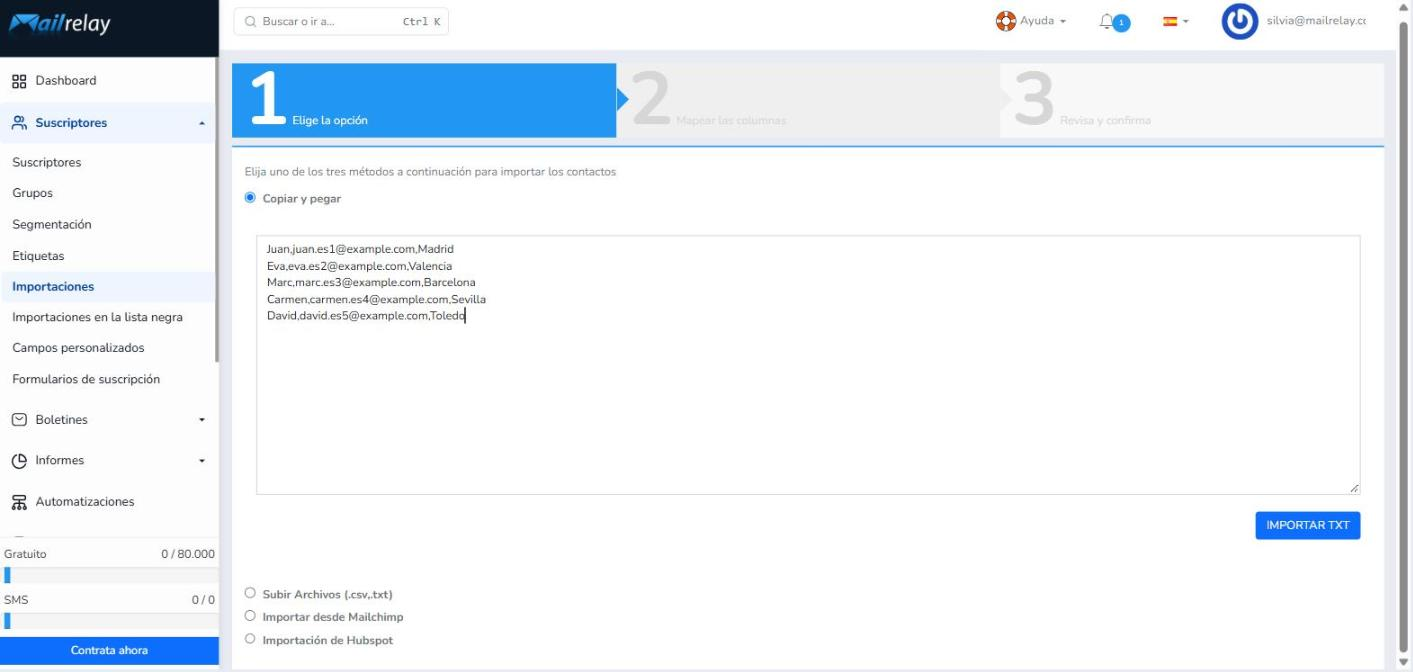Click step 1 Elige la opción tab

(424, 100)
